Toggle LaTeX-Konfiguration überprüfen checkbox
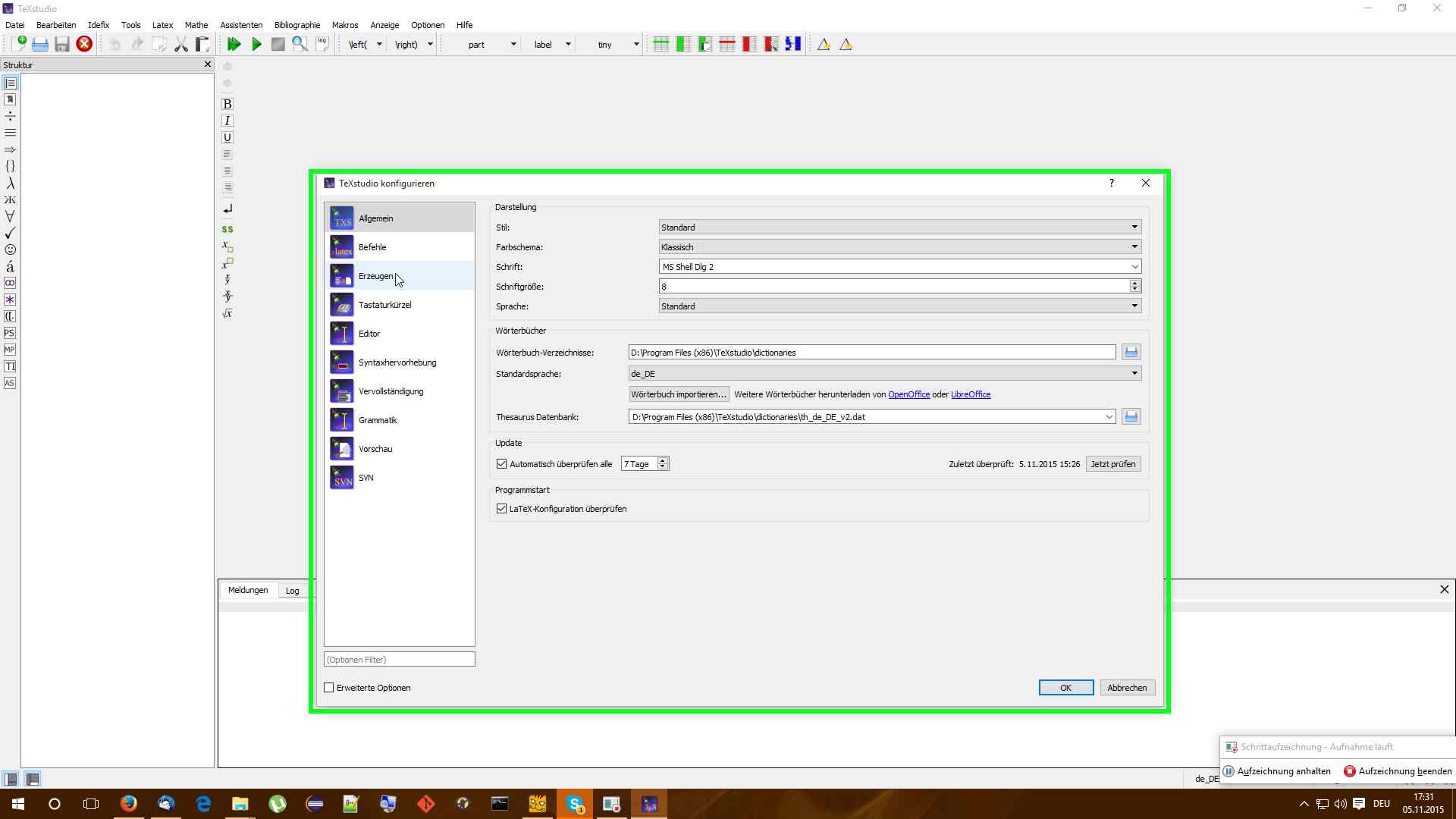The height and width of the screenshot is (819, 1456). (501, 509)
